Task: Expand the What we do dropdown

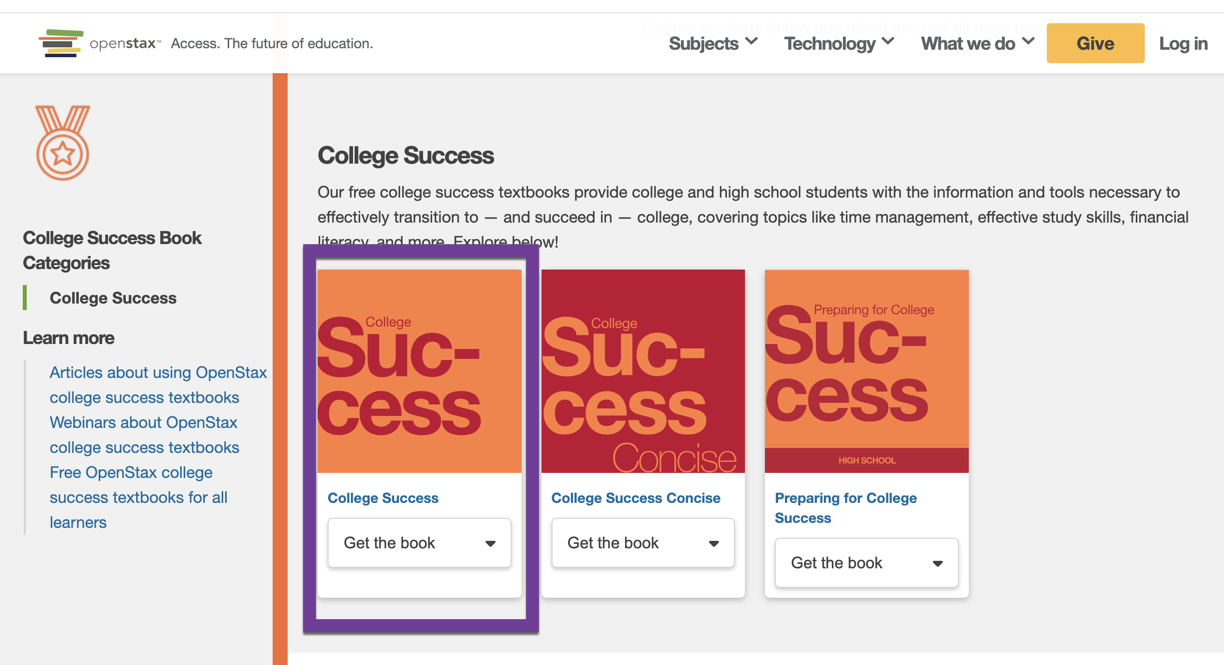Action: pyautogui.click(x=976, y=43)
